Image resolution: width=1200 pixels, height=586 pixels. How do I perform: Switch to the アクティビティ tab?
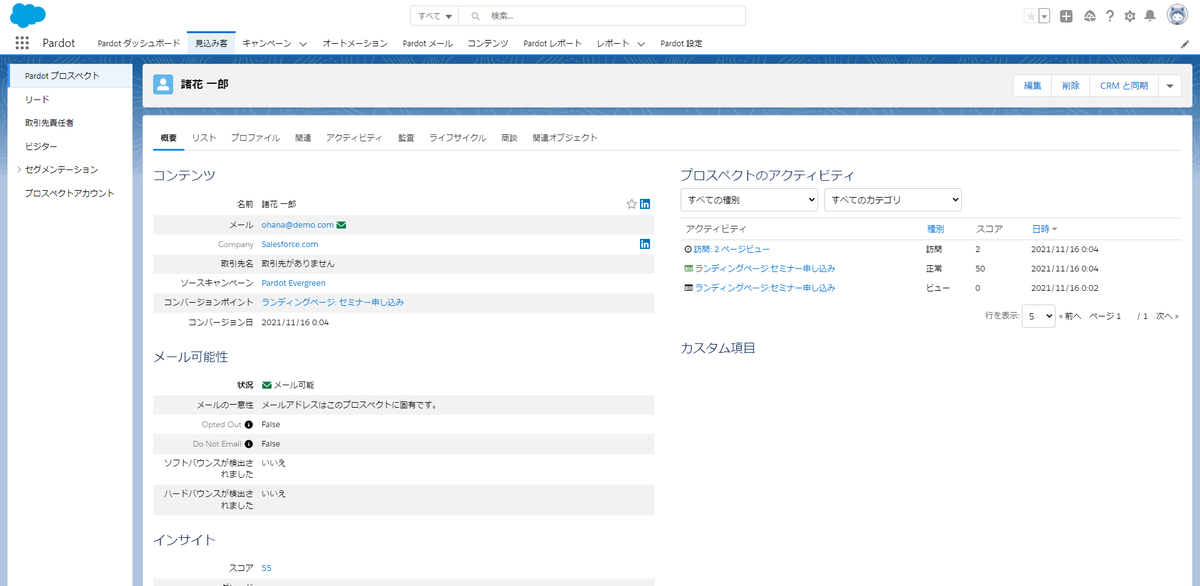point(354,138)
